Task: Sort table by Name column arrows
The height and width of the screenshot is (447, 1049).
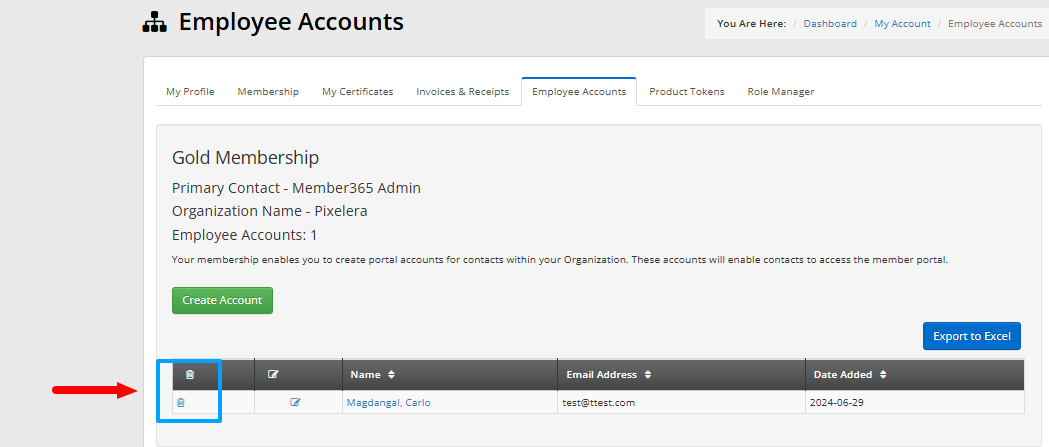Action: point(391,375)
